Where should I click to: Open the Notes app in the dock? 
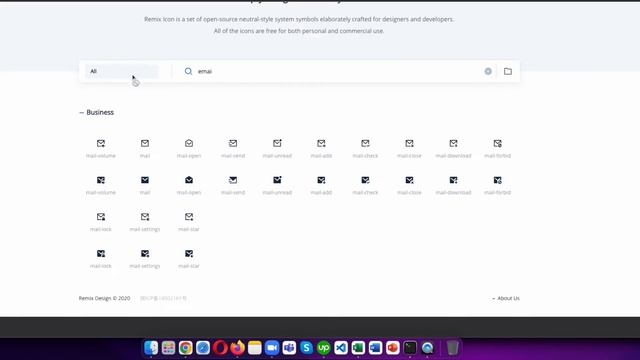point(255,348)
